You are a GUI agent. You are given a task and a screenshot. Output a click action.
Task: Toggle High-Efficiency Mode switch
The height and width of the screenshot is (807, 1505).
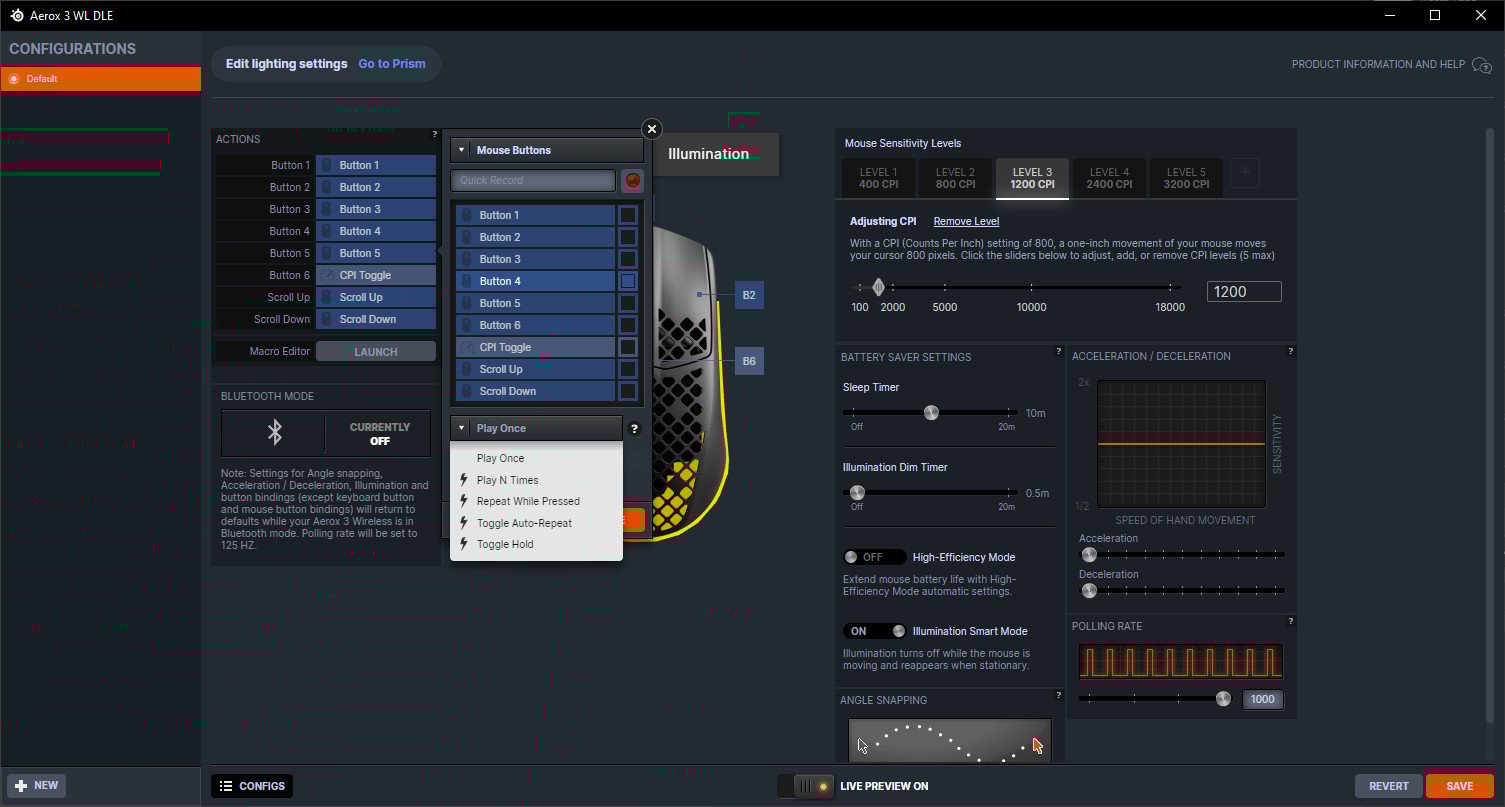874,557
